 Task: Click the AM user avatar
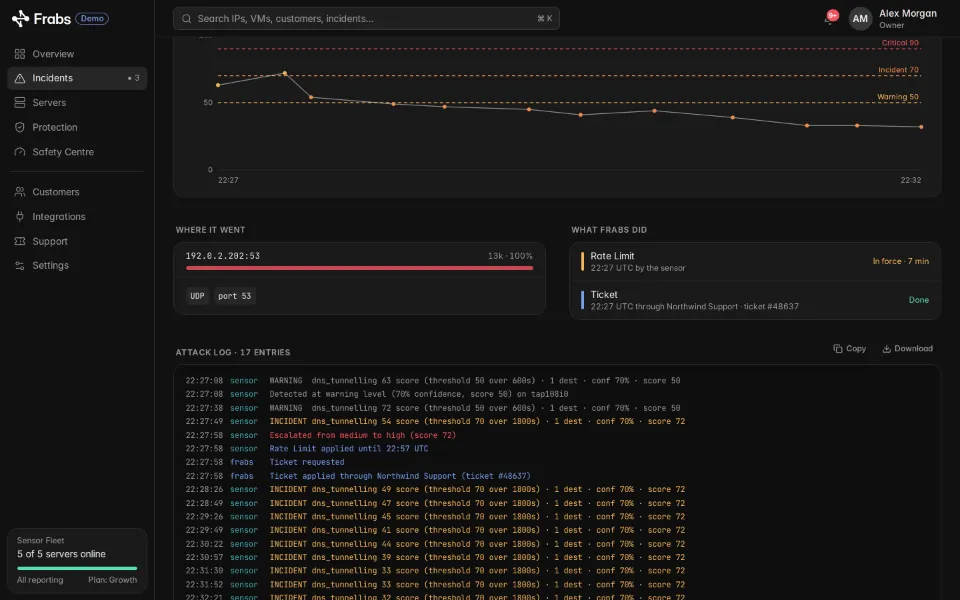[860, 19]
